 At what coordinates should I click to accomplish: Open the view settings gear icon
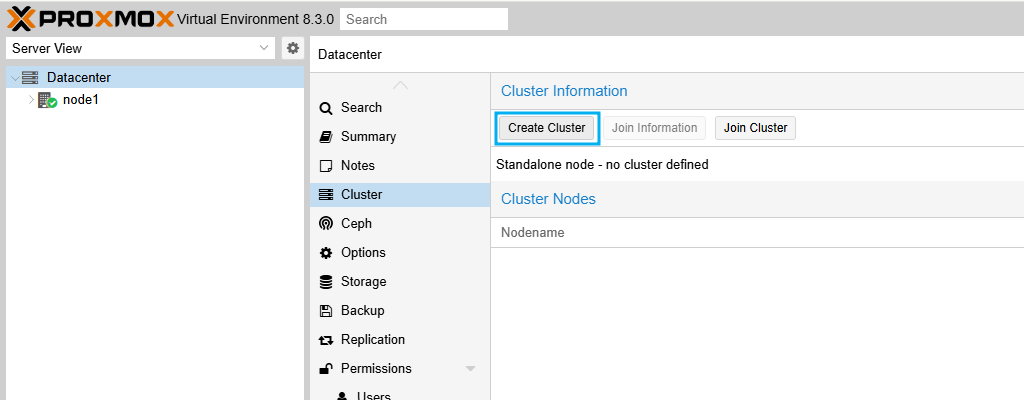(293, 48)
